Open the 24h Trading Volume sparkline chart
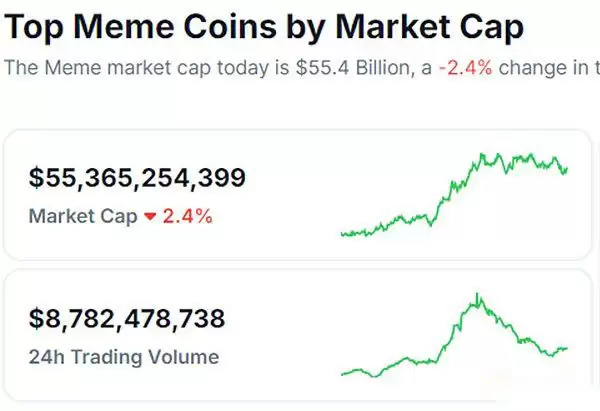600x411 pixels. tap(455, 337)
